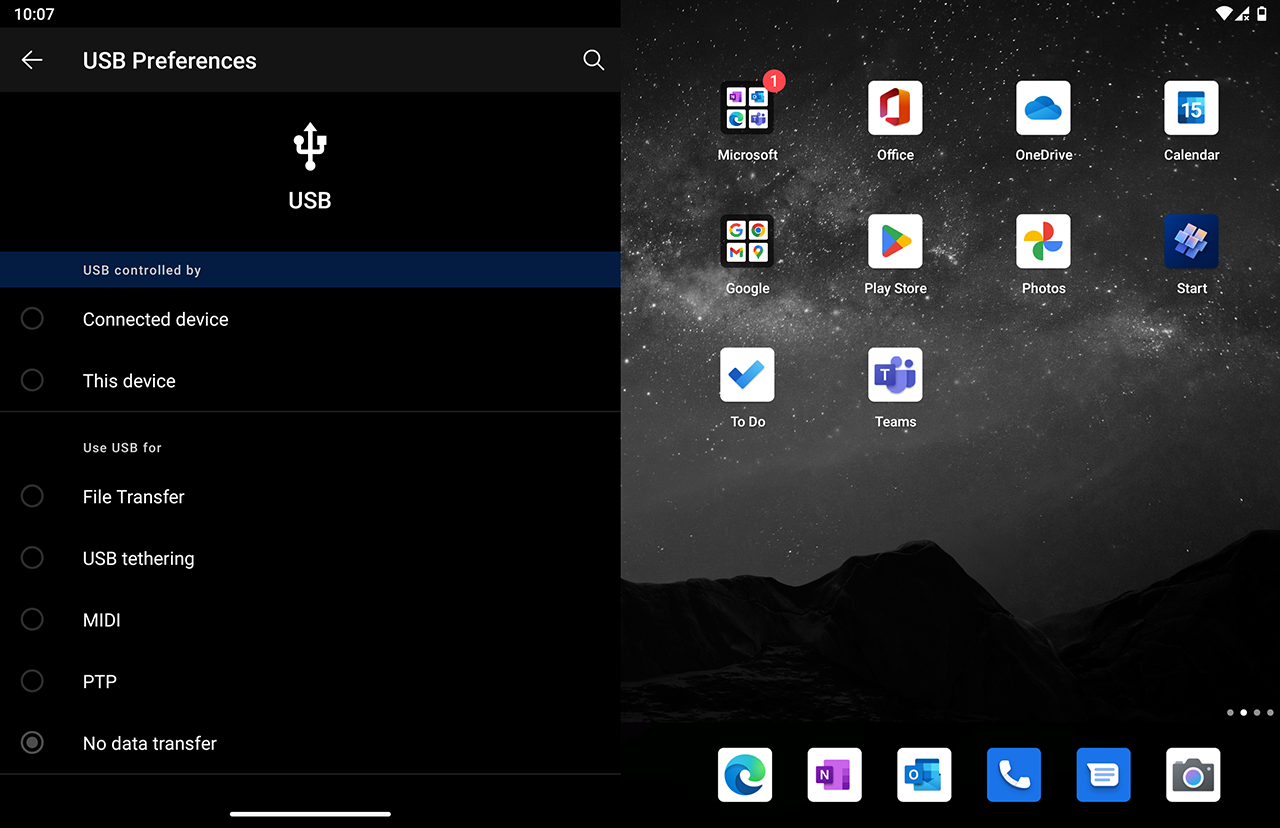Tap the Wi-Fi status icon

1224,13
